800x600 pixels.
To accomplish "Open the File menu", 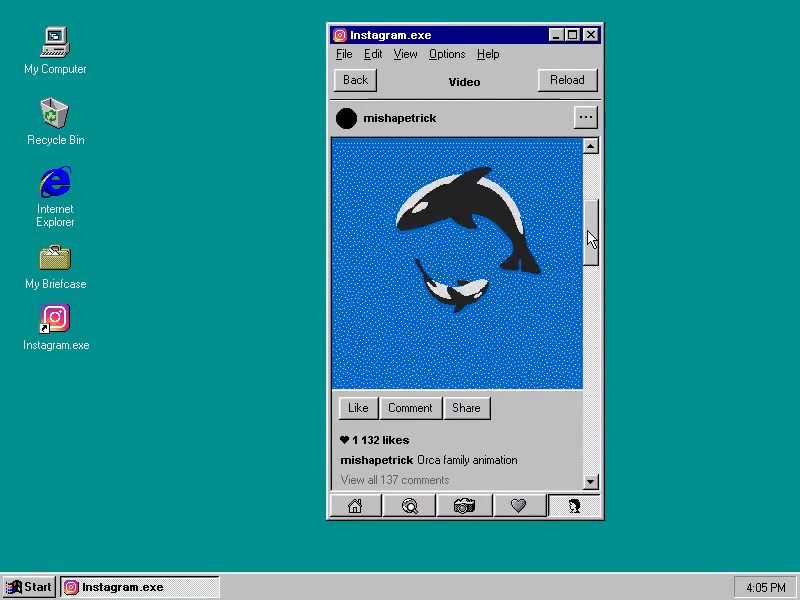I will coord(344,54).
